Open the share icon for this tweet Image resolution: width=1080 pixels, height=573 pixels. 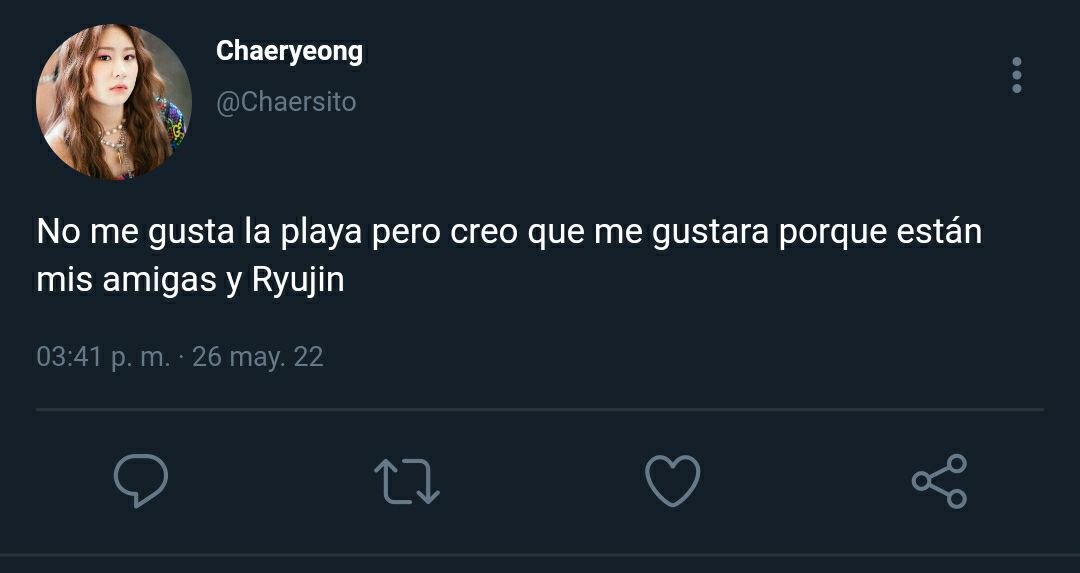tap(939, 481)
